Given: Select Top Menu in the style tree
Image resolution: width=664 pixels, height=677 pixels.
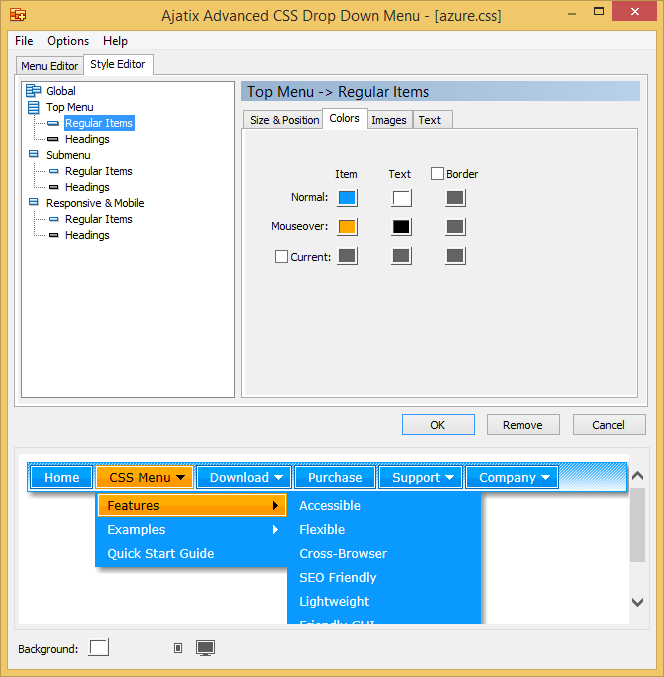Looking at the screenshot, I should (x=70, y=107).
